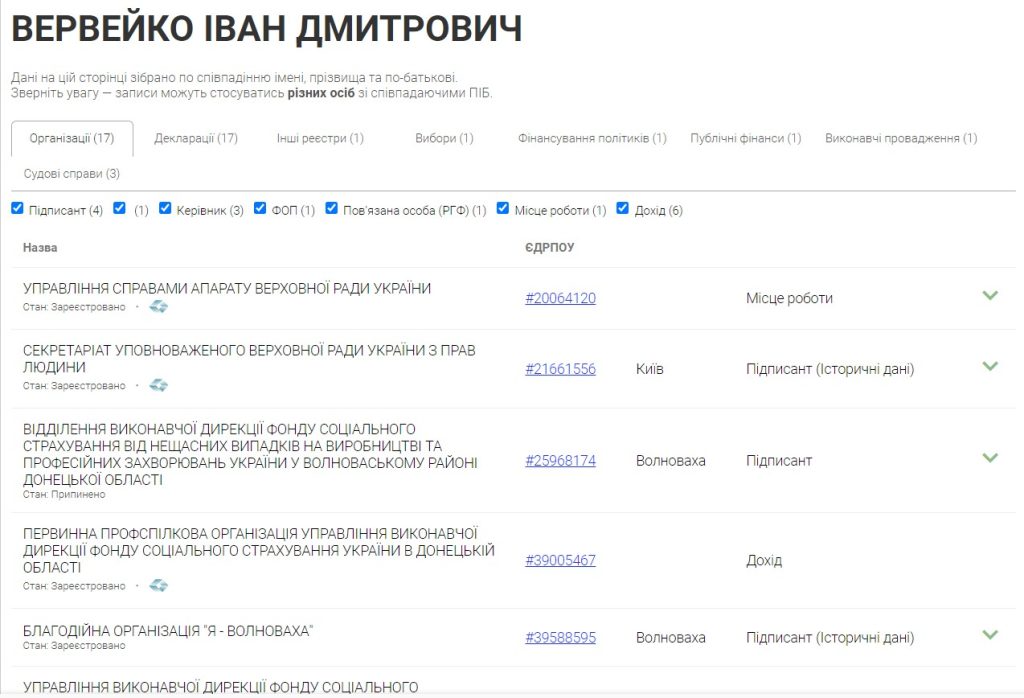Expand the Управління справами апарату row chevron
Viewport: 1024px width, 698px height.
pos(990,296)
